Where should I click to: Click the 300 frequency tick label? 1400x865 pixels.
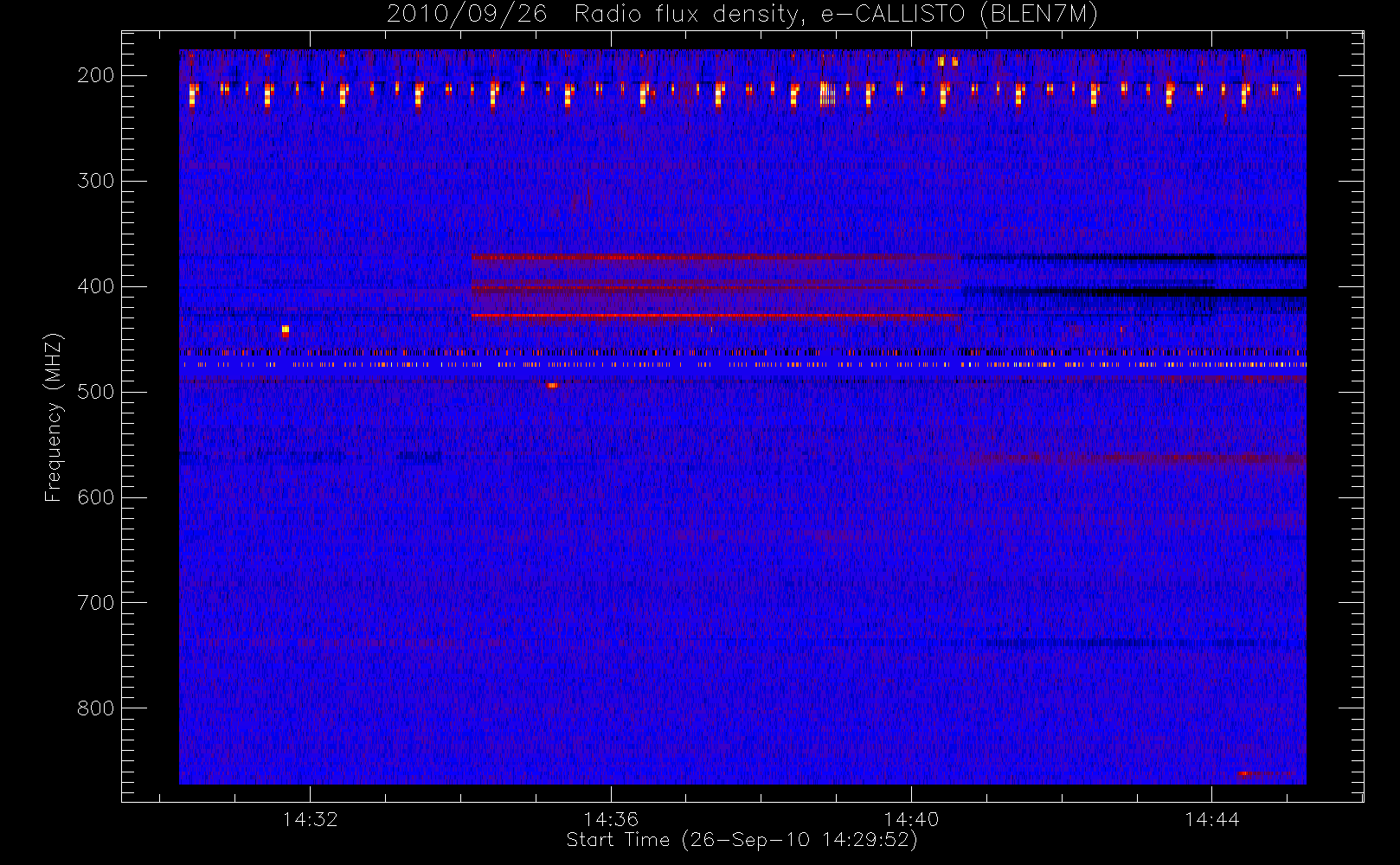[x=96, y=181]
